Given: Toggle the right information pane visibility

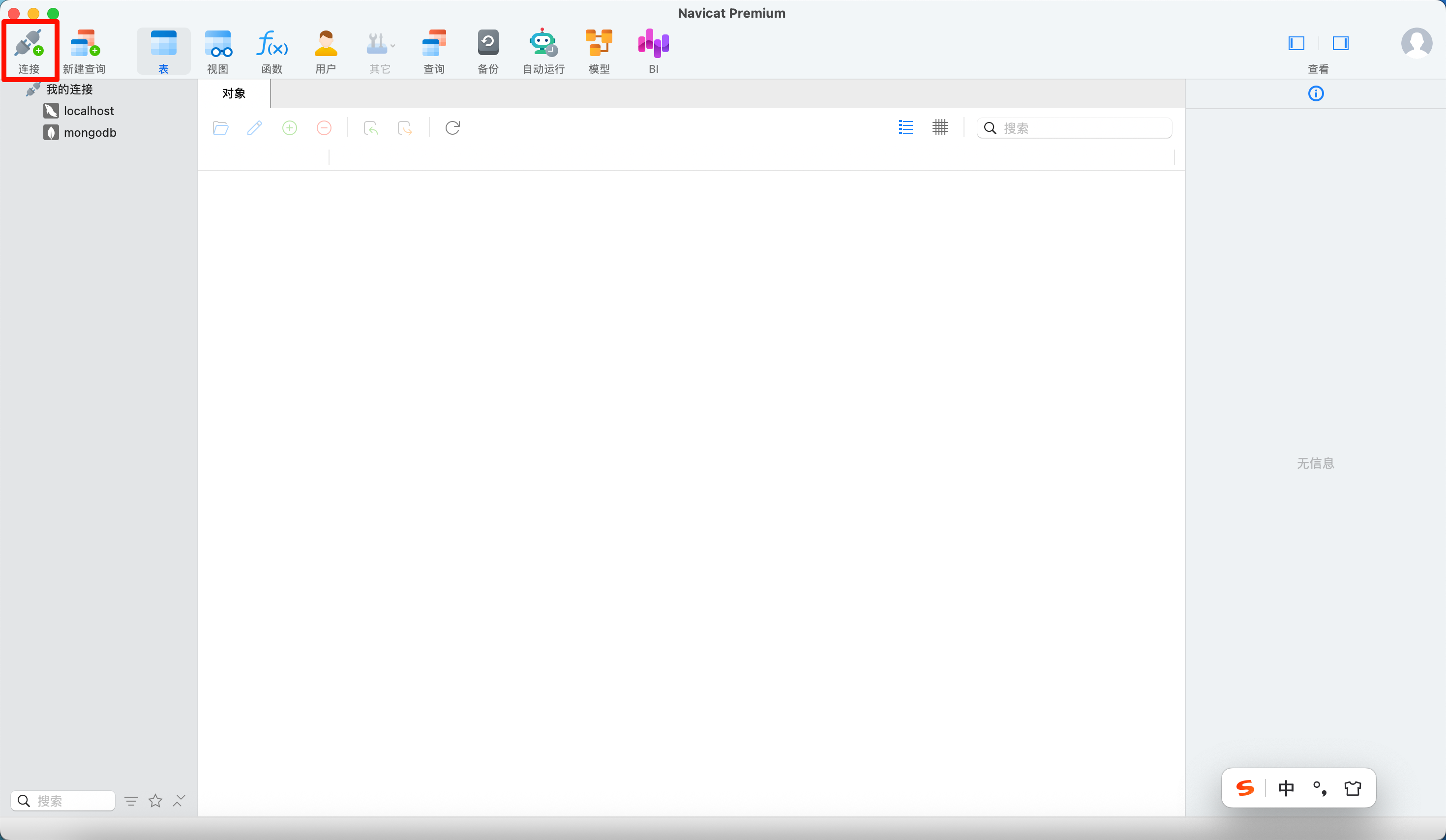Looking at the screenshot, I should (1340, 43).
